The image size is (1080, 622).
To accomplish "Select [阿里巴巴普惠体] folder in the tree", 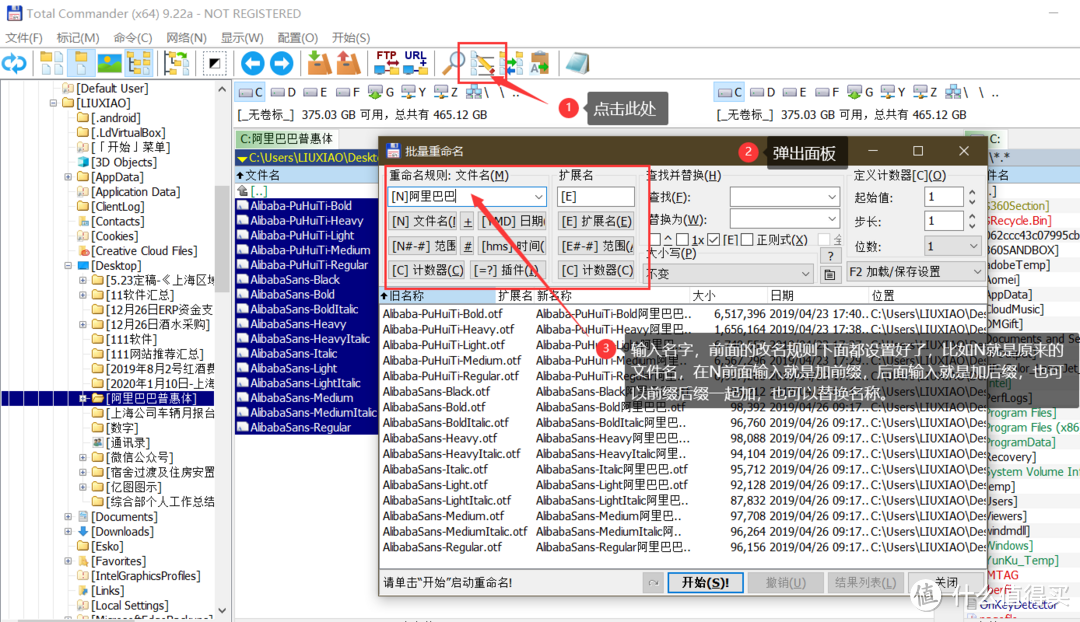I will [x=152, y=398].
